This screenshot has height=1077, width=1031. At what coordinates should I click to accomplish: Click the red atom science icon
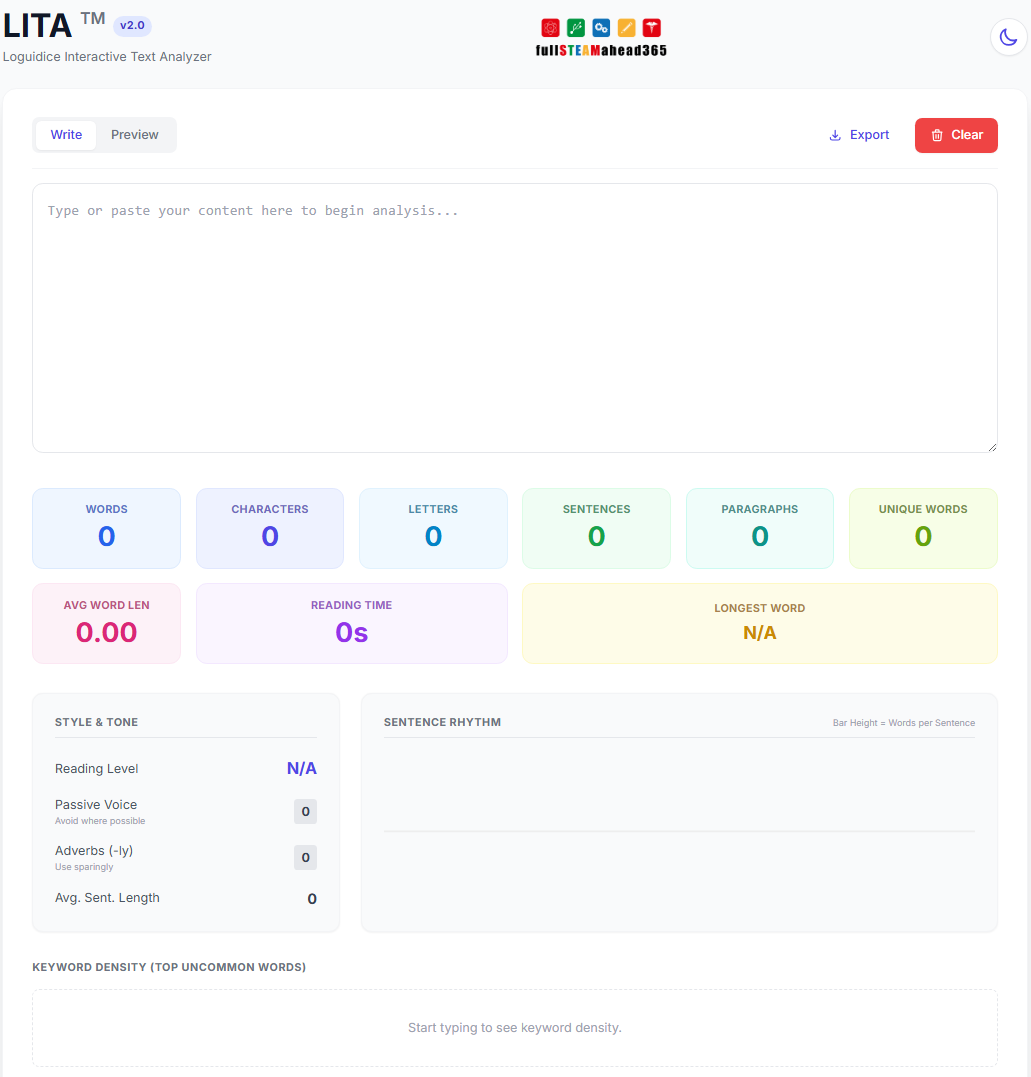pyautogui.click(x=550, y=27)
